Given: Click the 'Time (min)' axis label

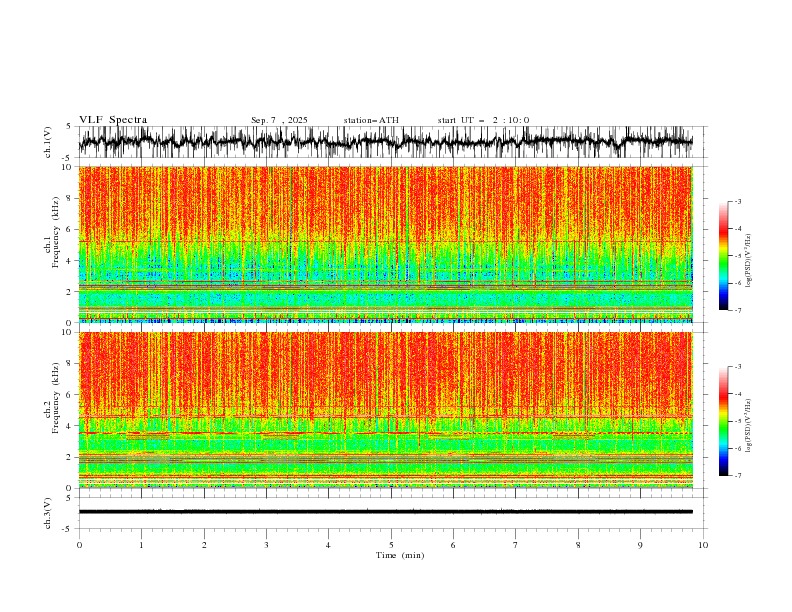Looking at the screenshot, I should point(400,555).
